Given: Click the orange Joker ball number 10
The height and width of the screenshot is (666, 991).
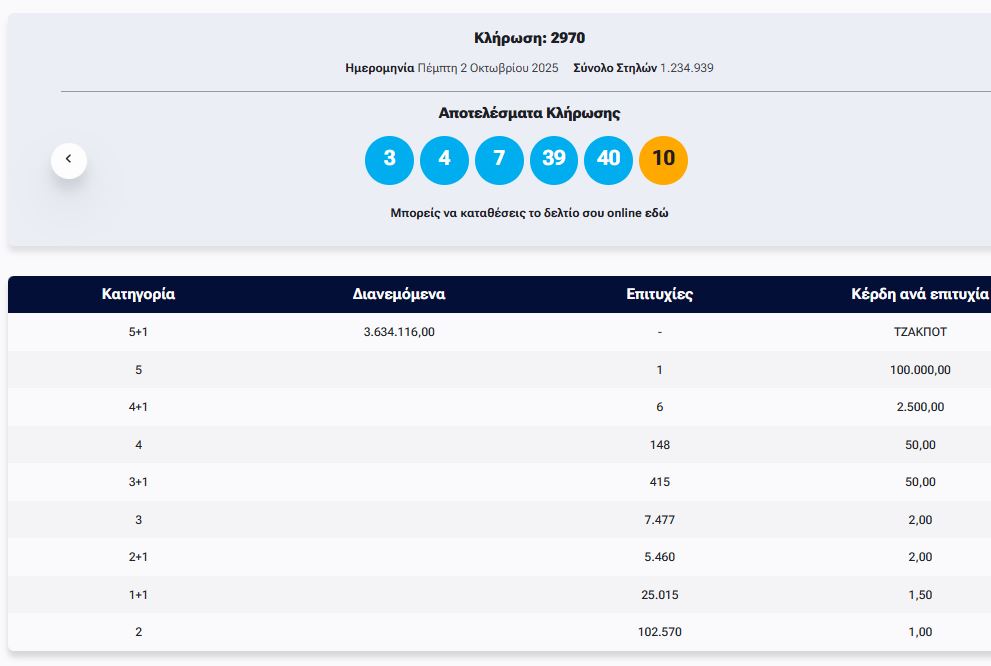Looking at the screenshot, I should click(x=663, y=160).
